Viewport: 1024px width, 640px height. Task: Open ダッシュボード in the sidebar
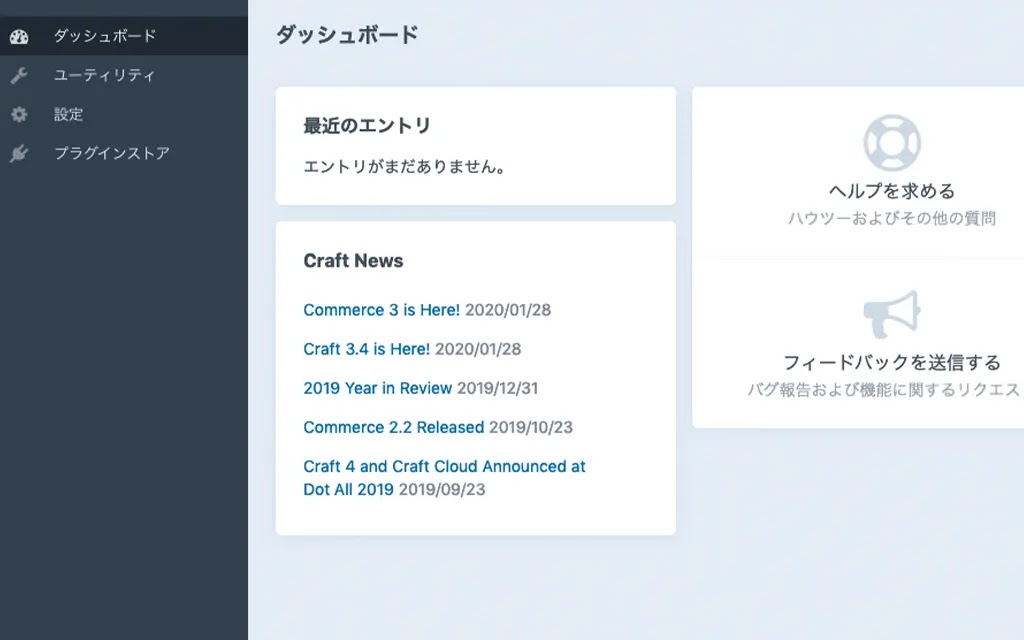(124, 35)
